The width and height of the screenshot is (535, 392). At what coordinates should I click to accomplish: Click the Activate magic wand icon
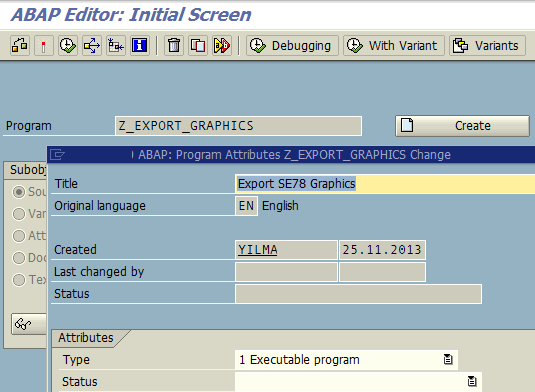pyautogui.click(x=44, y=45)
